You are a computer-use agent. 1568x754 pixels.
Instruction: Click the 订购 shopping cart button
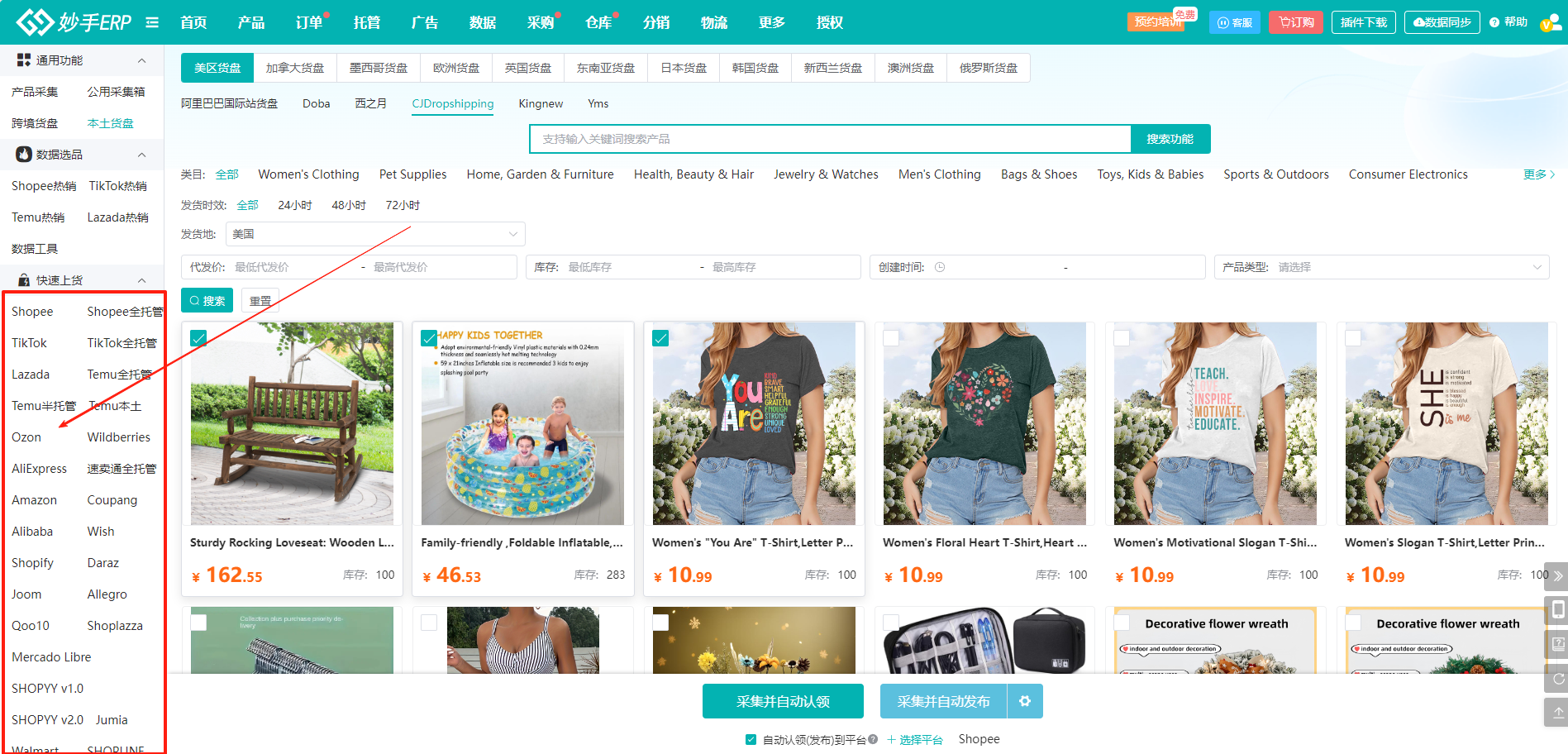click(1296, 22)
